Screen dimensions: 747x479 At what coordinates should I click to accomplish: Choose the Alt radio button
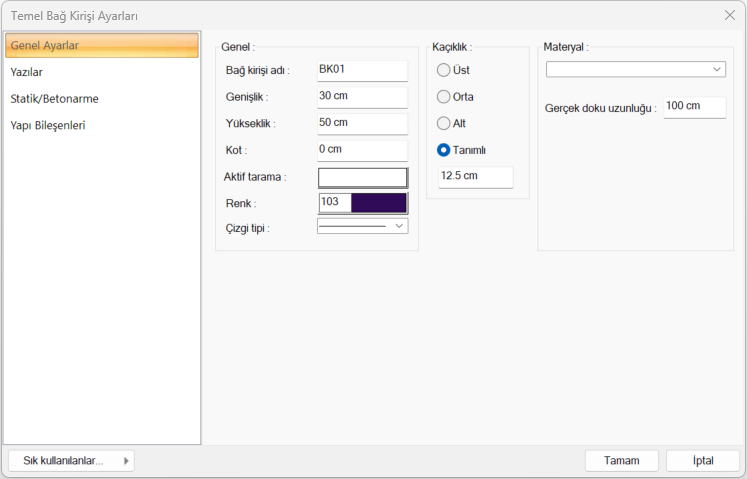click(x=444, y=123)
